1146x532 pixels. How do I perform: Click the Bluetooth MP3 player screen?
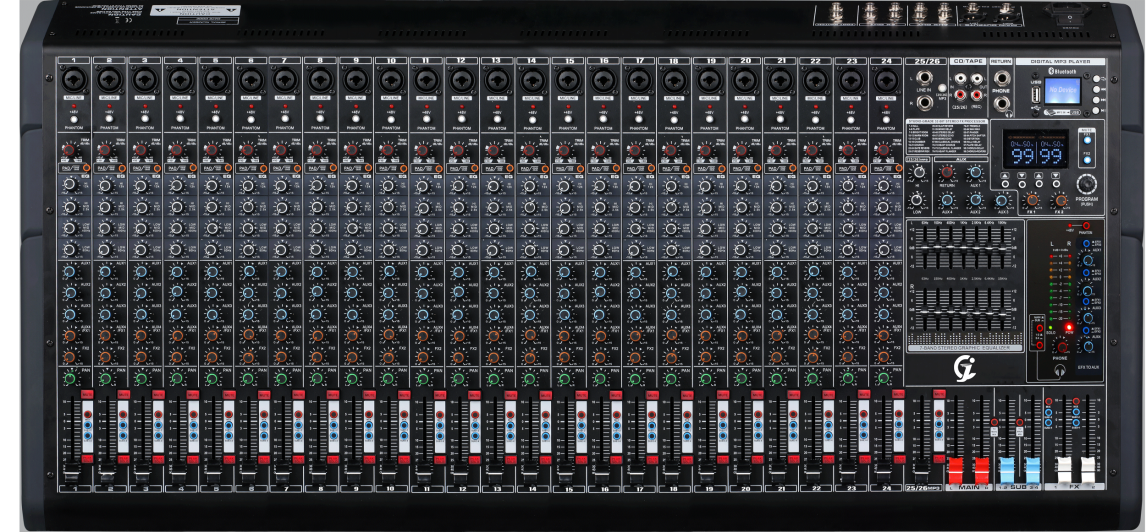[1062, 92]
